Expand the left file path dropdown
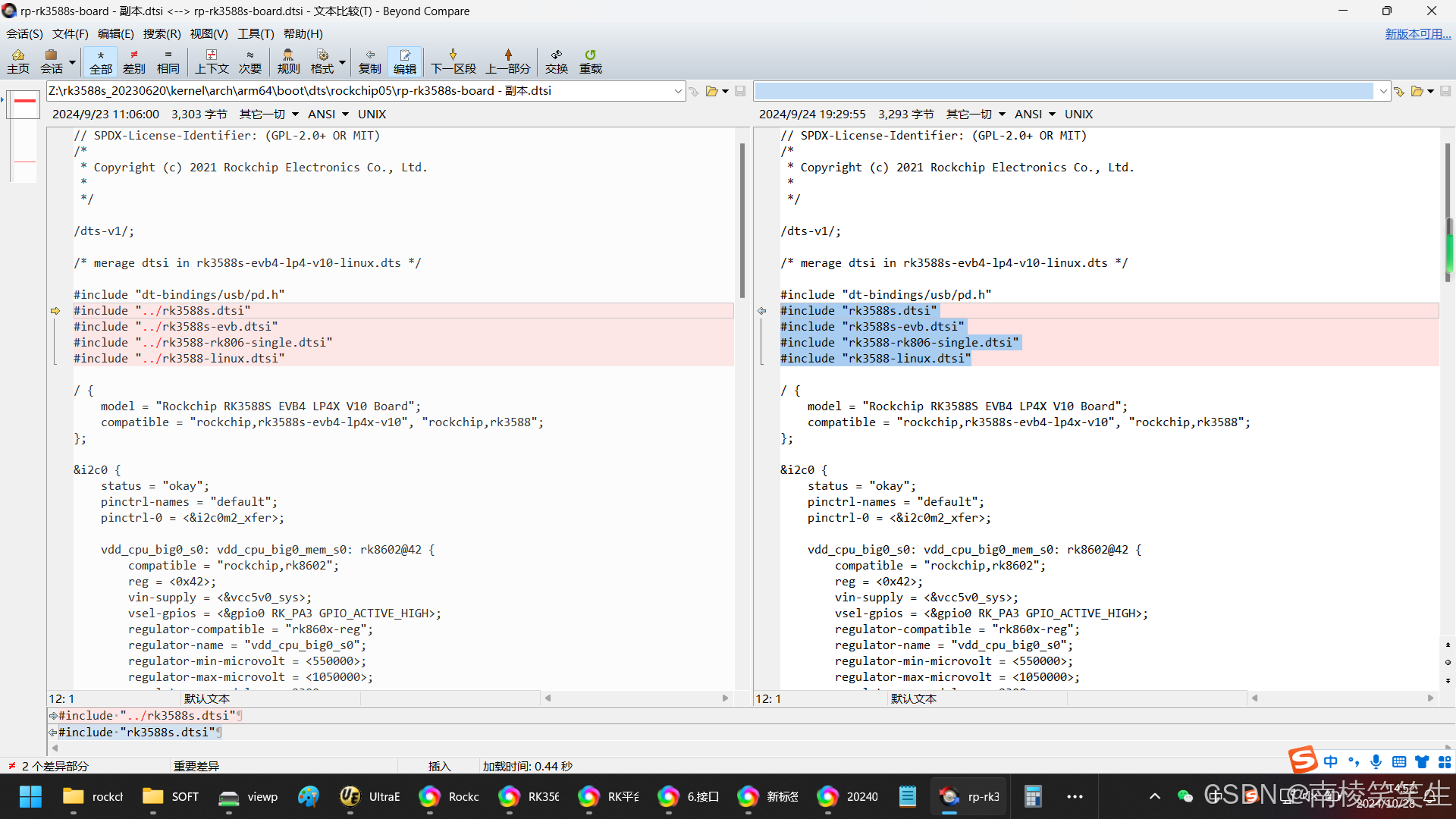1456x819 pixels. pos(677,91)
